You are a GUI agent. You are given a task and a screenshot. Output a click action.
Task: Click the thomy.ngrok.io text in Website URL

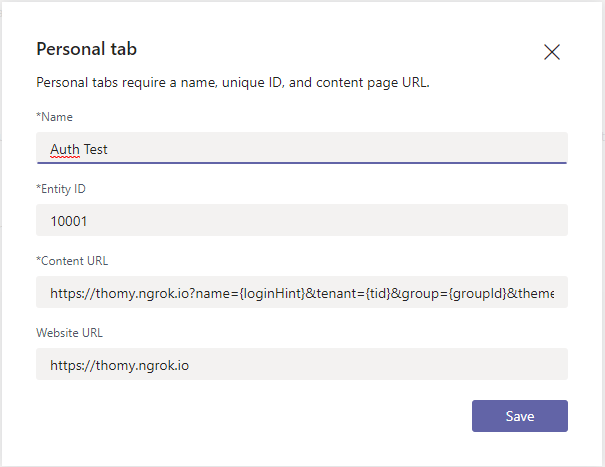142,365
